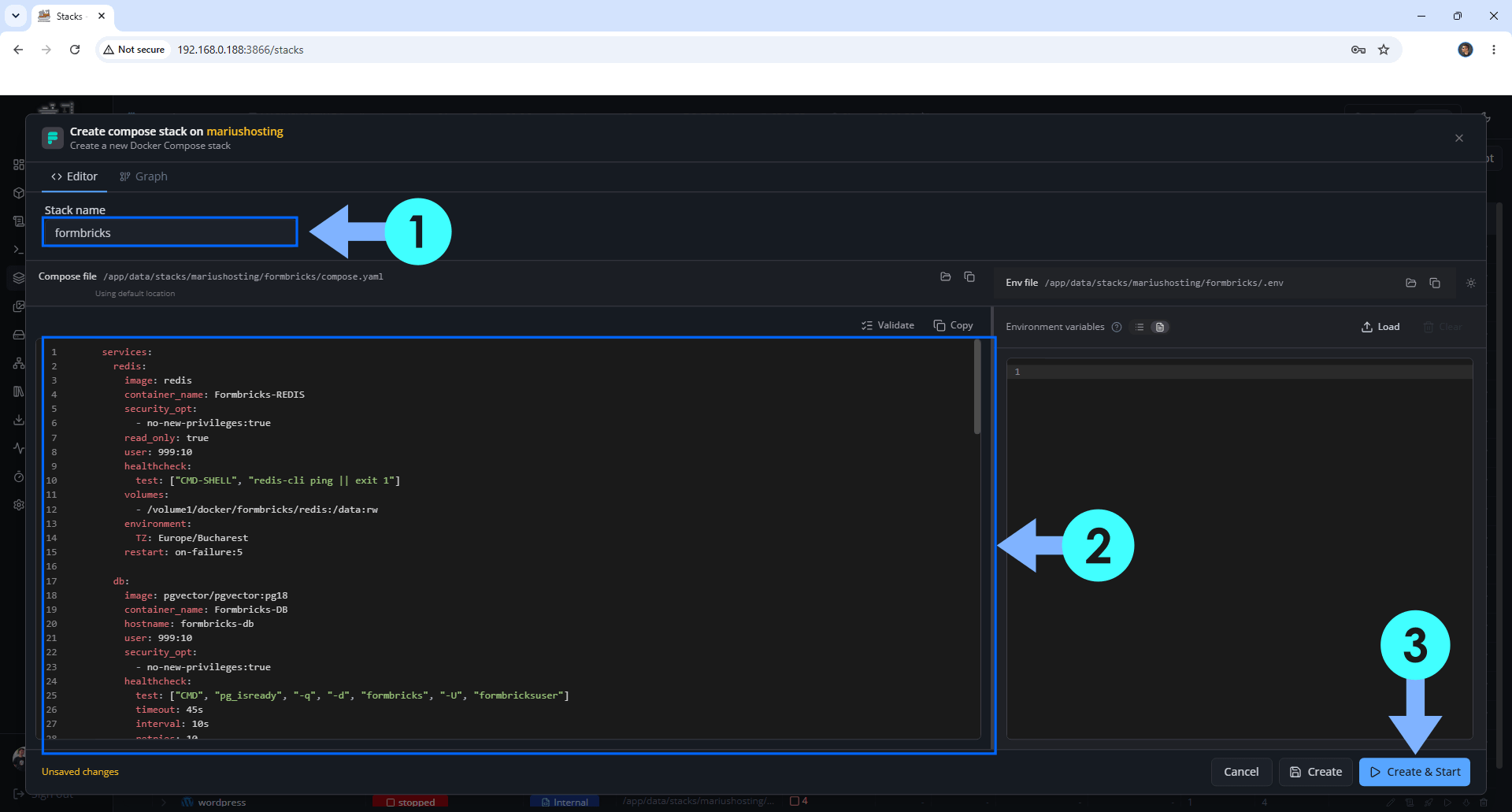Viewport: 1512px width, 812px height.
Task: Close the Stacks browser tab
Action: pyautogui.click(x=102, y=16)
